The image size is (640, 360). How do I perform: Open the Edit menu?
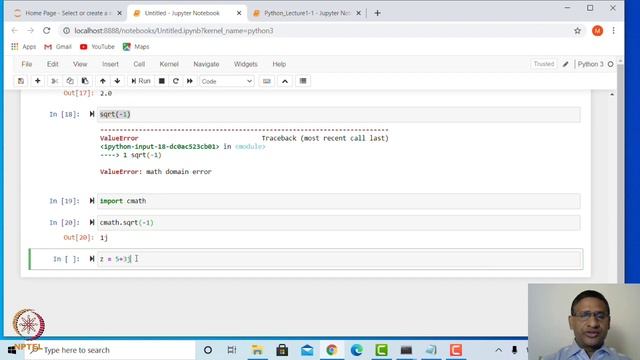tap(53, 64)
